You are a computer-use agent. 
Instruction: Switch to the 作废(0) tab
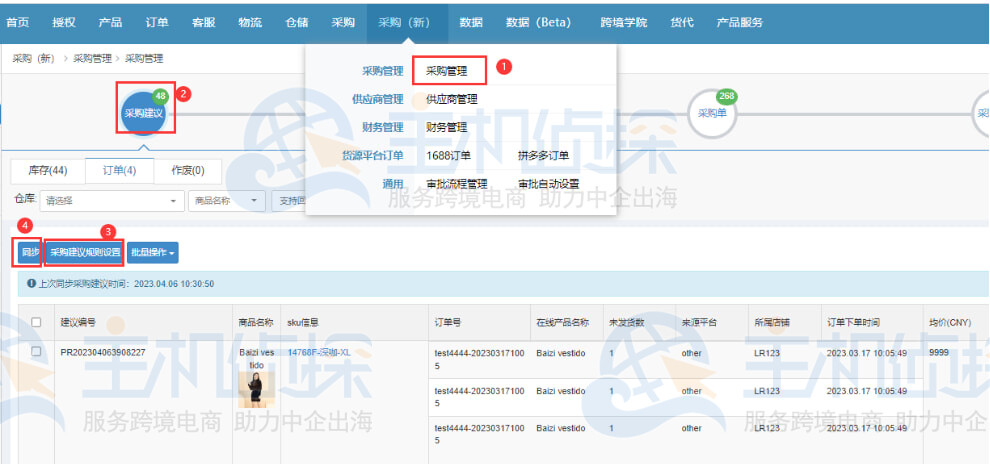coord(188,171)
